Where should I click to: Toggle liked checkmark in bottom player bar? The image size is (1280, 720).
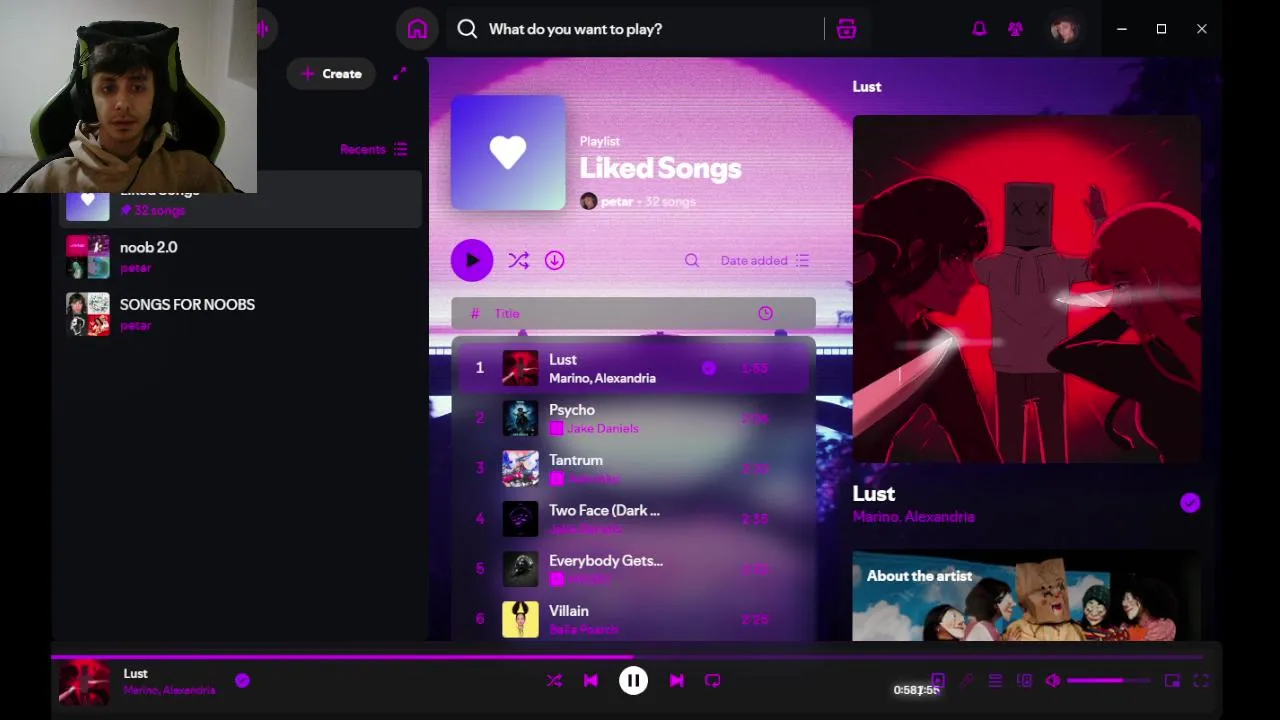click(x=242, y=681)
